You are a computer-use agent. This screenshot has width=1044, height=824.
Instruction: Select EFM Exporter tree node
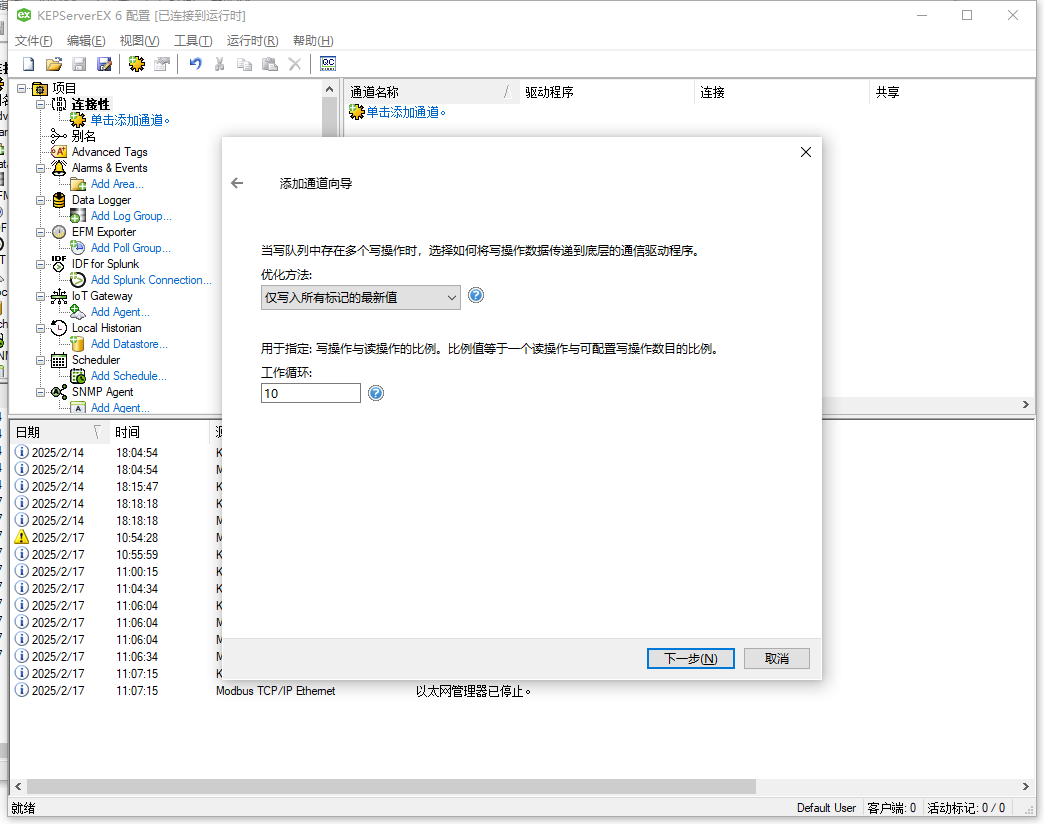click(x=104, y=232)
